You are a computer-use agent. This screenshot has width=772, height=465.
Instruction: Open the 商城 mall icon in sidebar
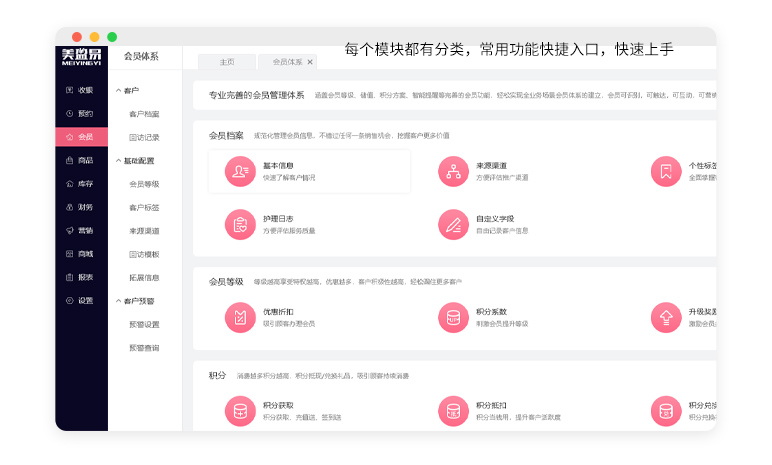click(69, 254)
